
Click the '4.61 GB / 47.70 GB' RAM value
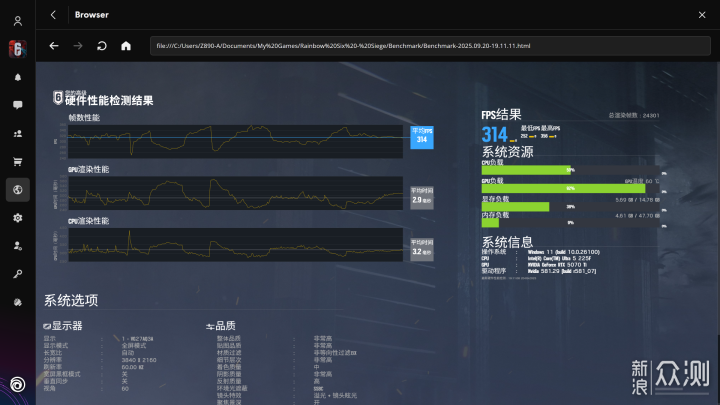[x=638, y=216]
